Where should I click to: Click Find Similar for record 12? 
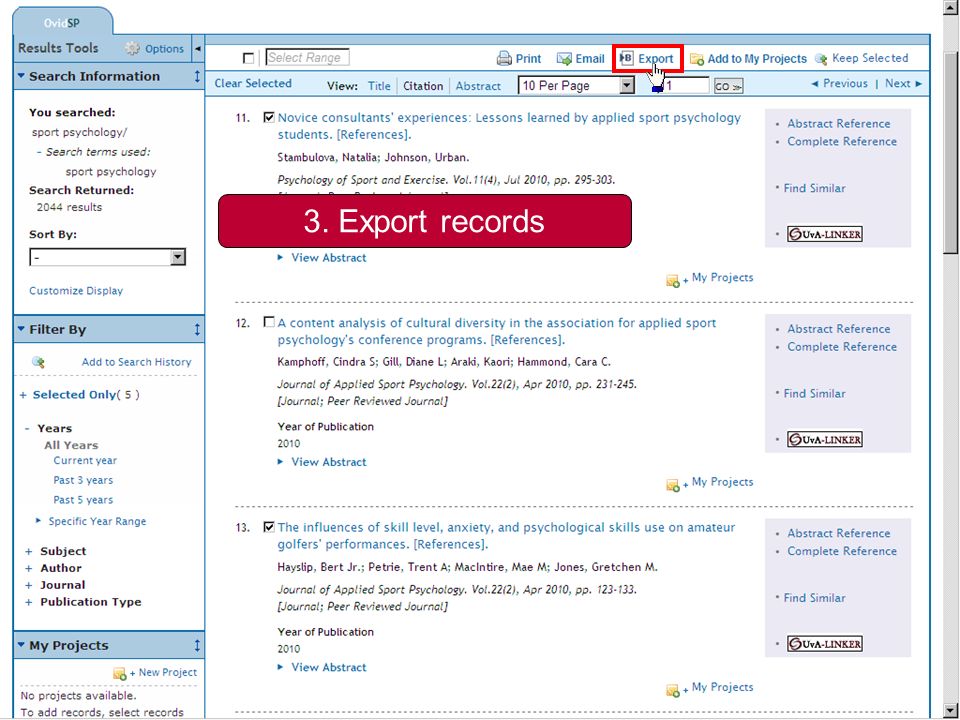tap(814, 394)
